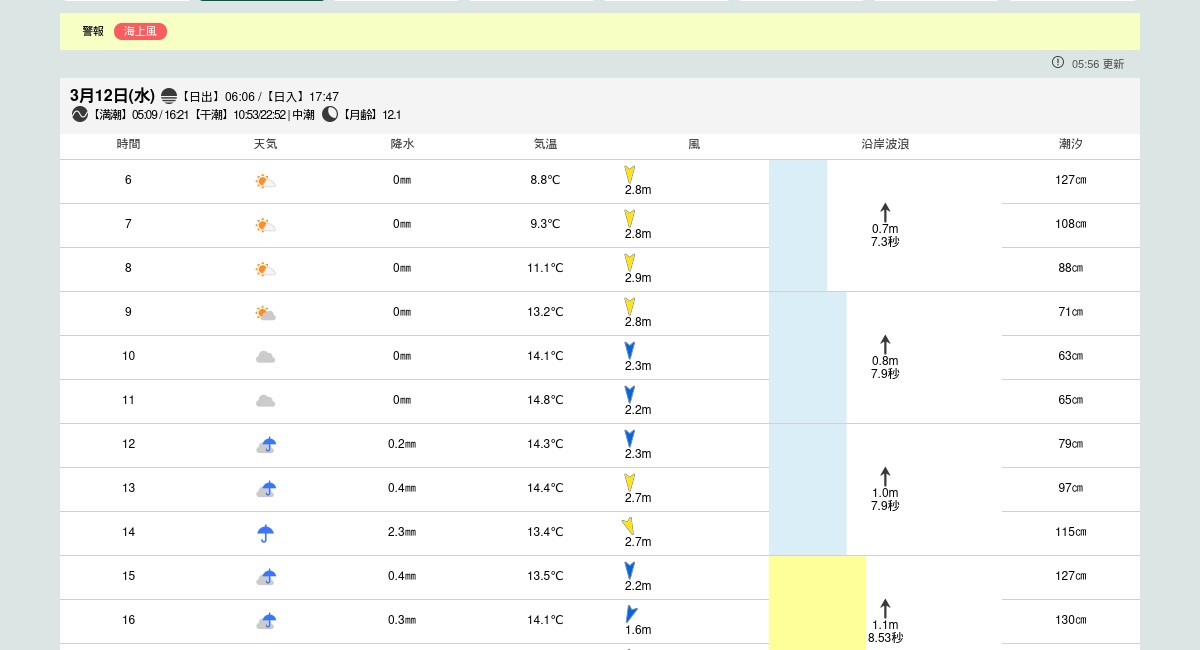Click the moon phase icon before 月齢

[x=330, y=114]
